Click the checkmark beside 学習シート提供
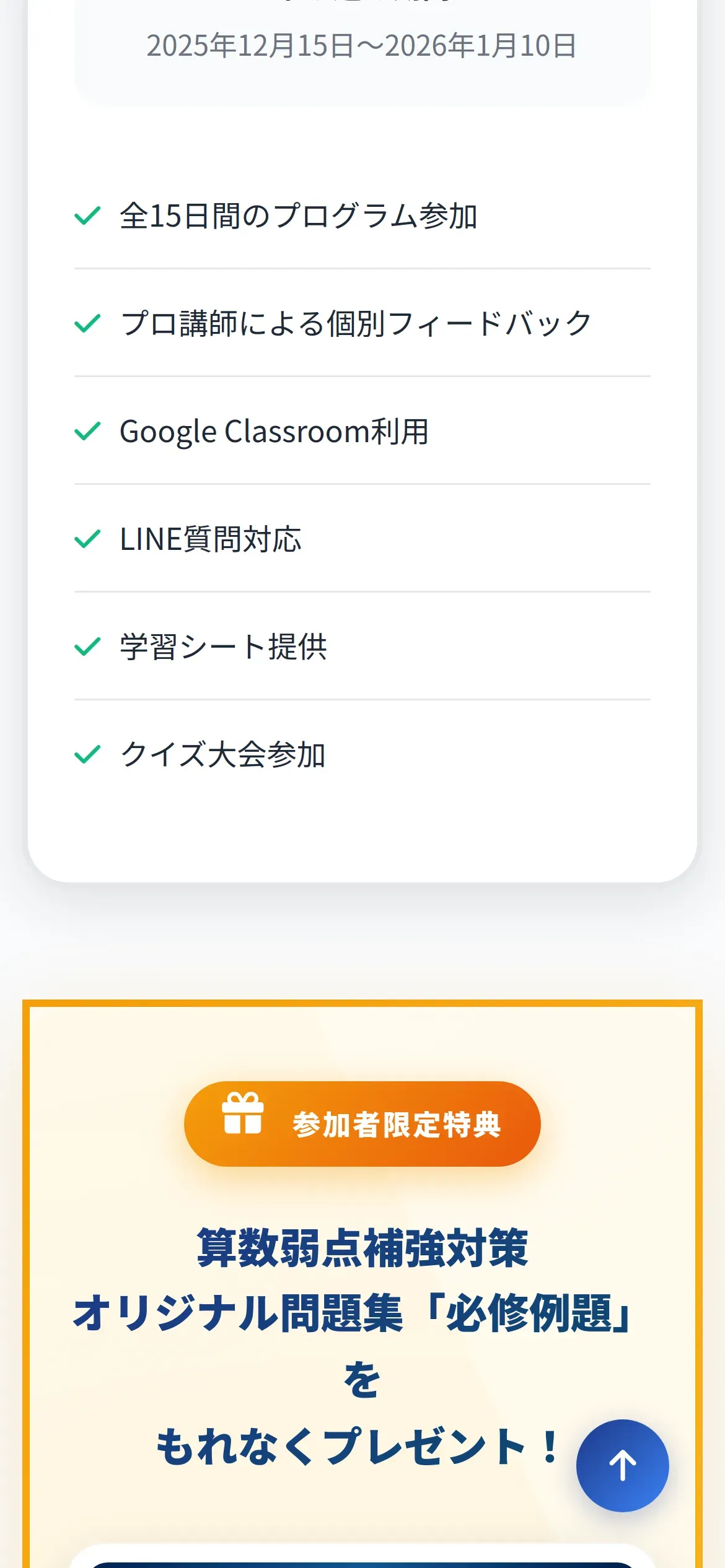Screen dimensions: 725x1568 (87, 647)
